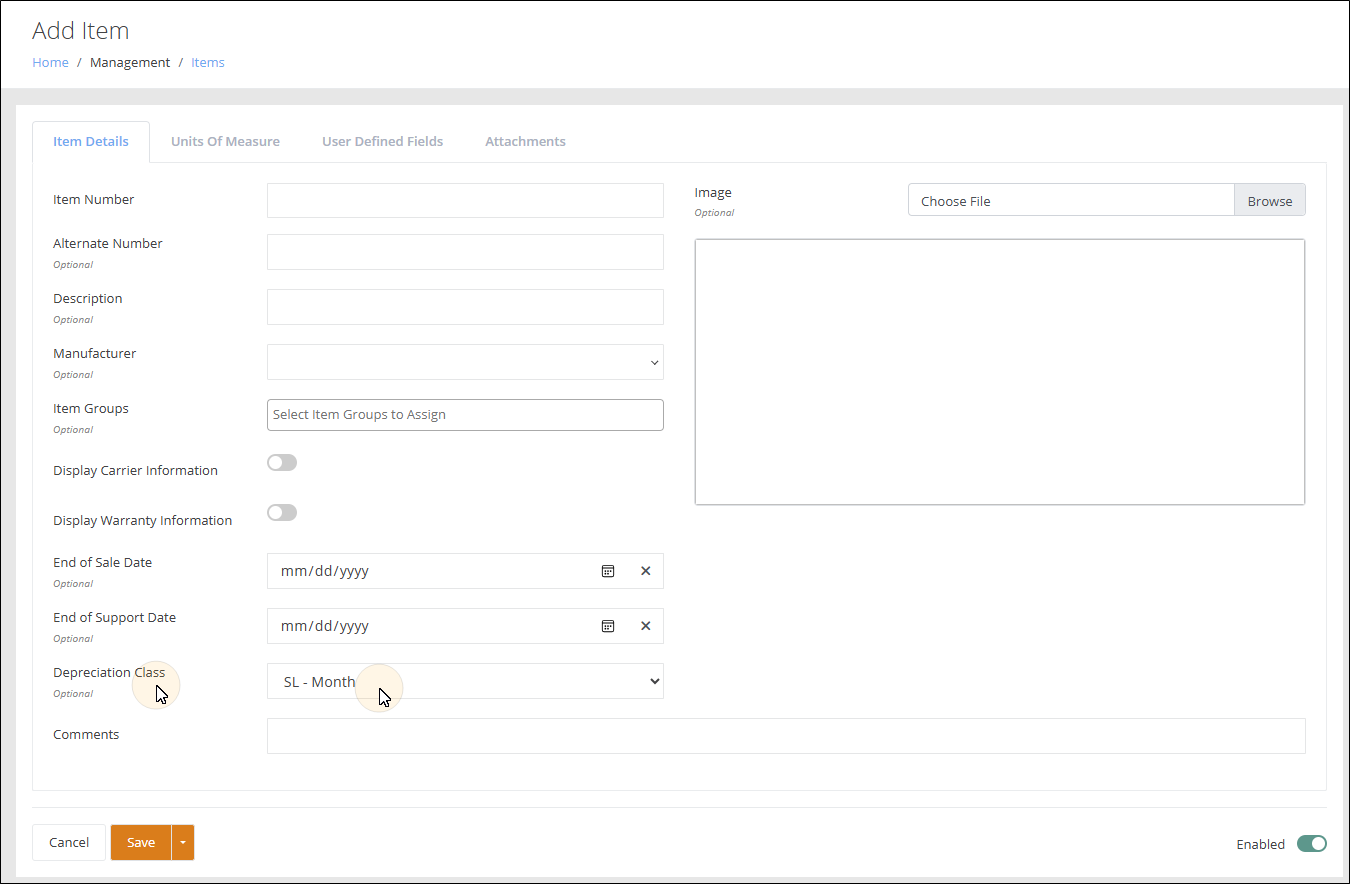Switch off the Enabled toggle
This screenshot has width=1350, height=884.
pyautogui.click(x=1311, y=843)
